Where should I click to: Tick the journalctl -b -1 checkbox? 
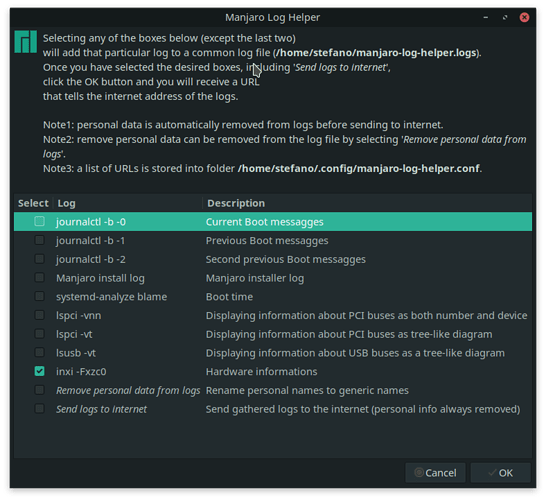39,240
